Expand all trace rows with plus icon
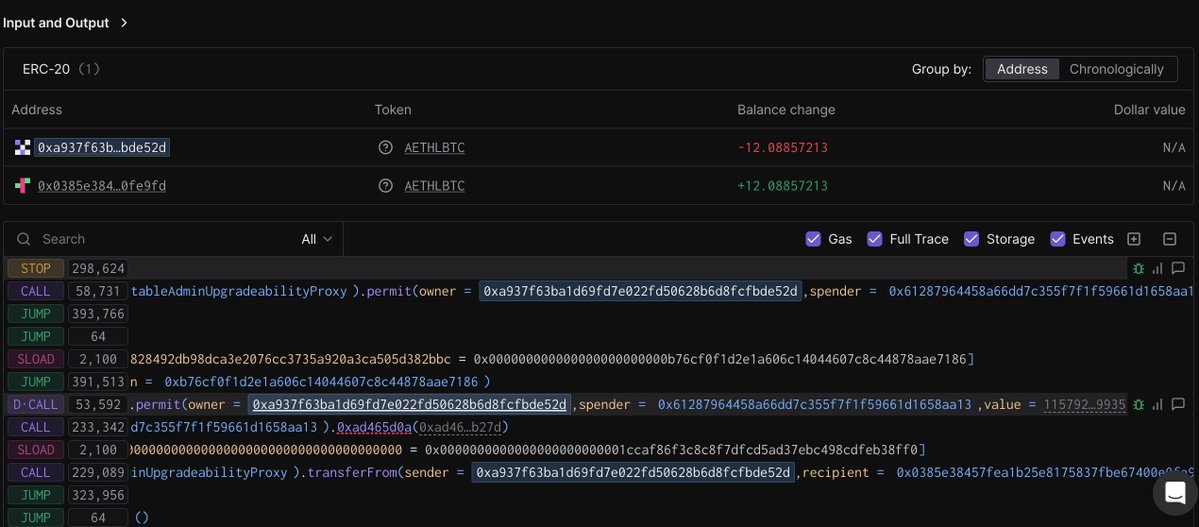This screenshot has width=1199, height=527. 1134,239
